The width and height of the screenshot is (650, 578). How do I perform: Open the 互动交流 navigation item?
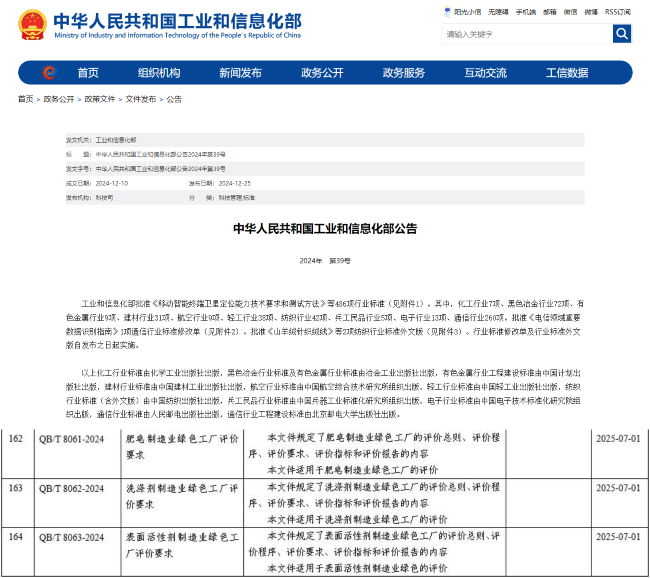point(485,72)
